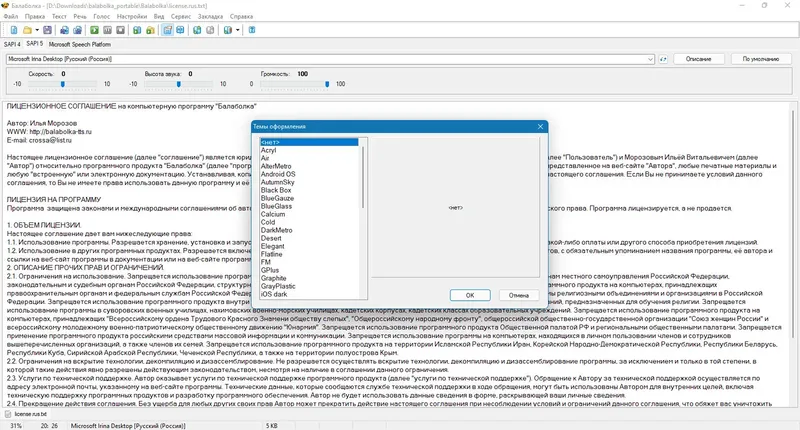
Task: Click the Stop playback toolbar icon
Action: (120, 30)
